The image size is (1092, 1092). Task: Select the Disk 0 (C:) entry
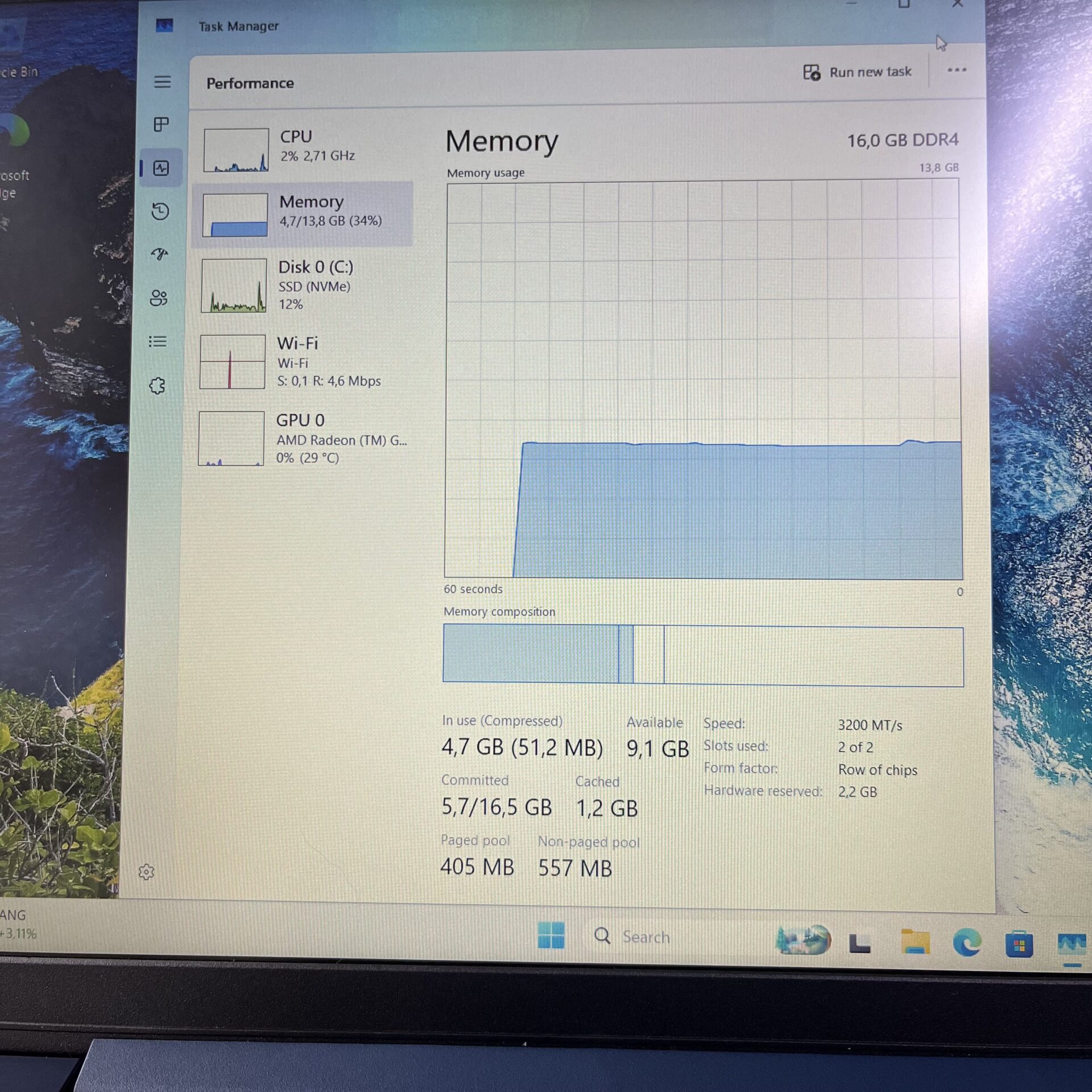tap(302, 286)
